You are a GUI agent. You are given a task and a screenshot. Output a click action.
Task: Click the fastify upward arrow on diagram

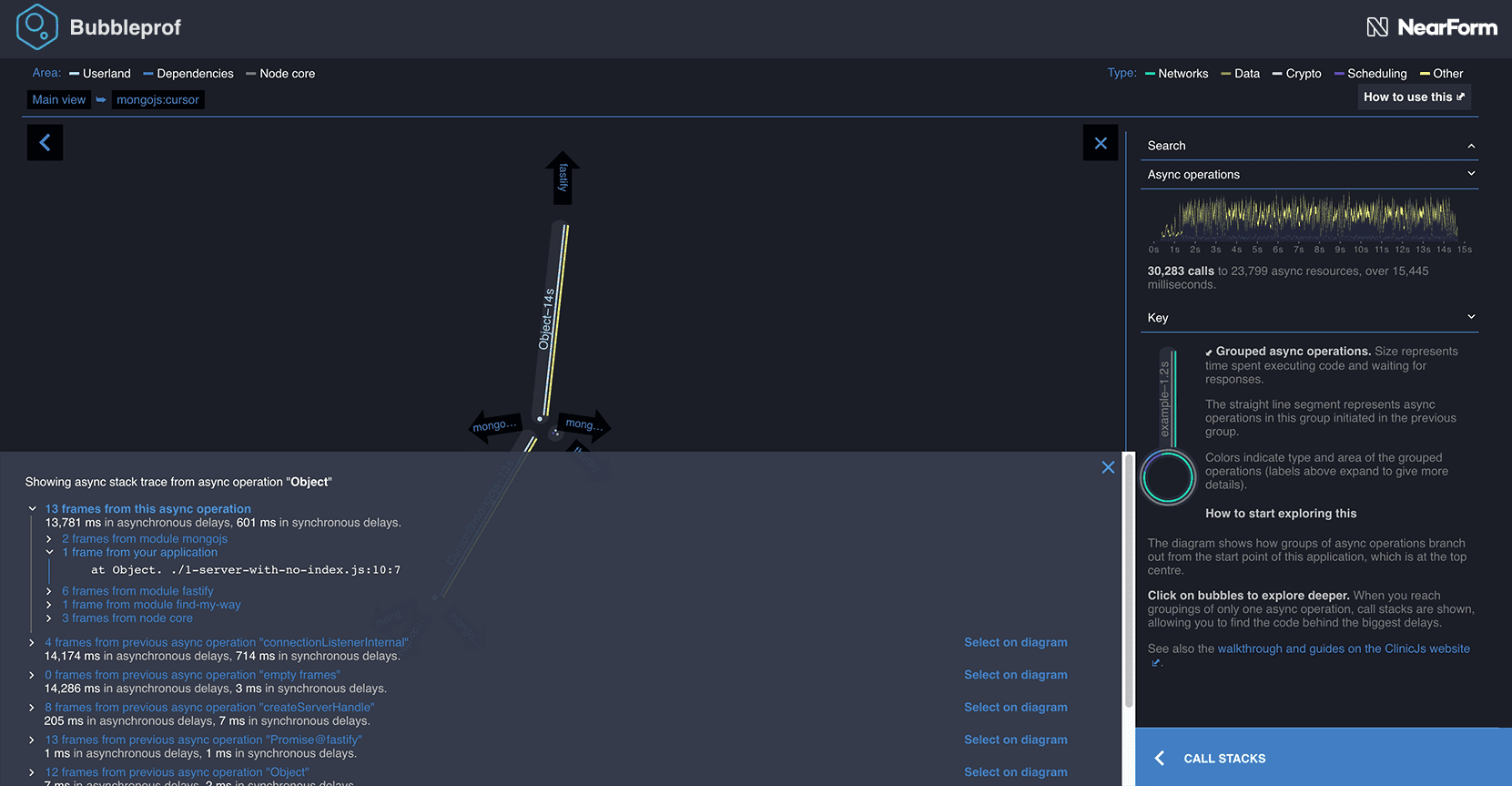click(x=563, y=177)
